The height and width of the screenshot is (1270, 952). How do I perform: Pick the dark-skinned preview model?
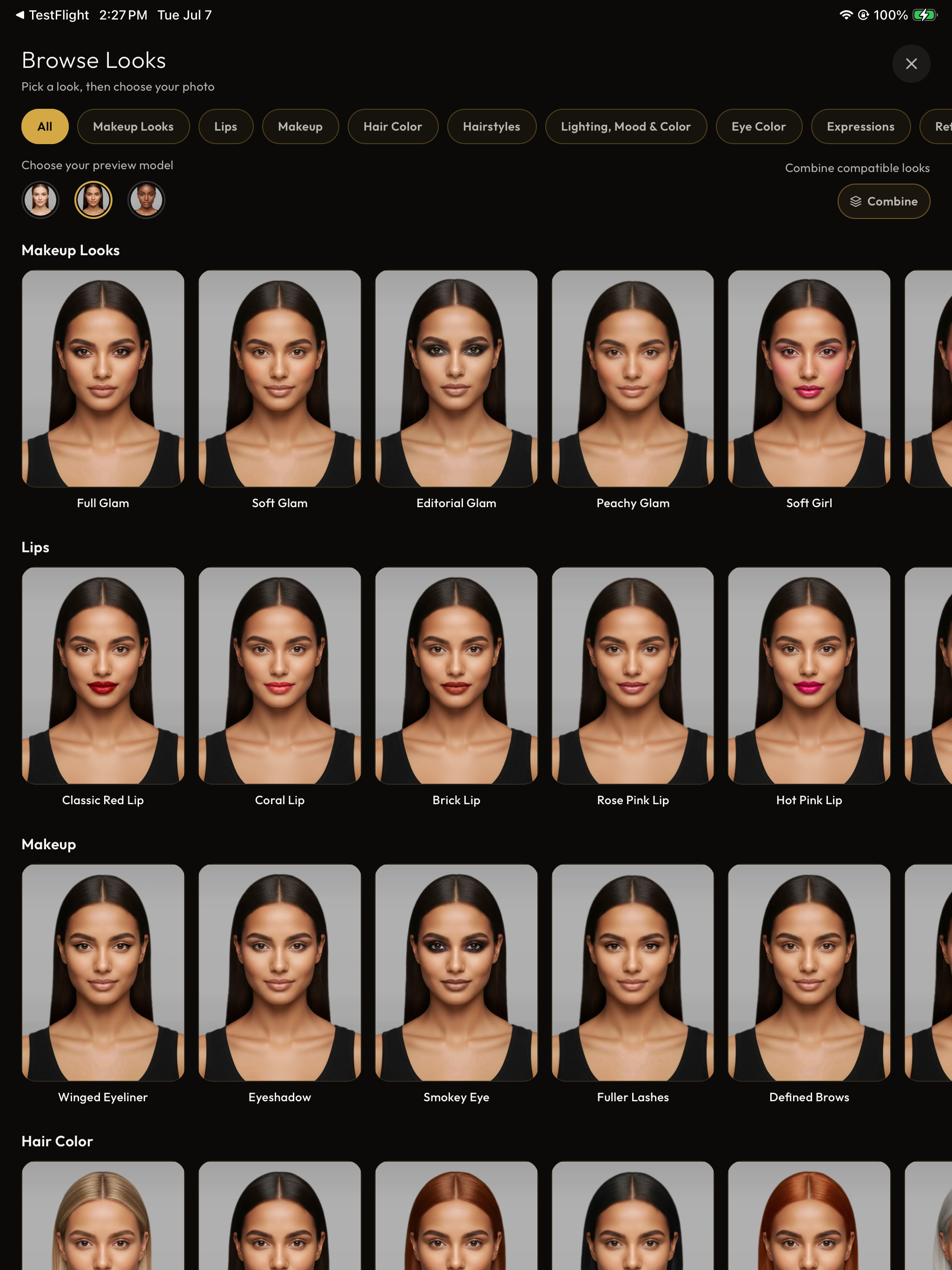tap(146, 200)
